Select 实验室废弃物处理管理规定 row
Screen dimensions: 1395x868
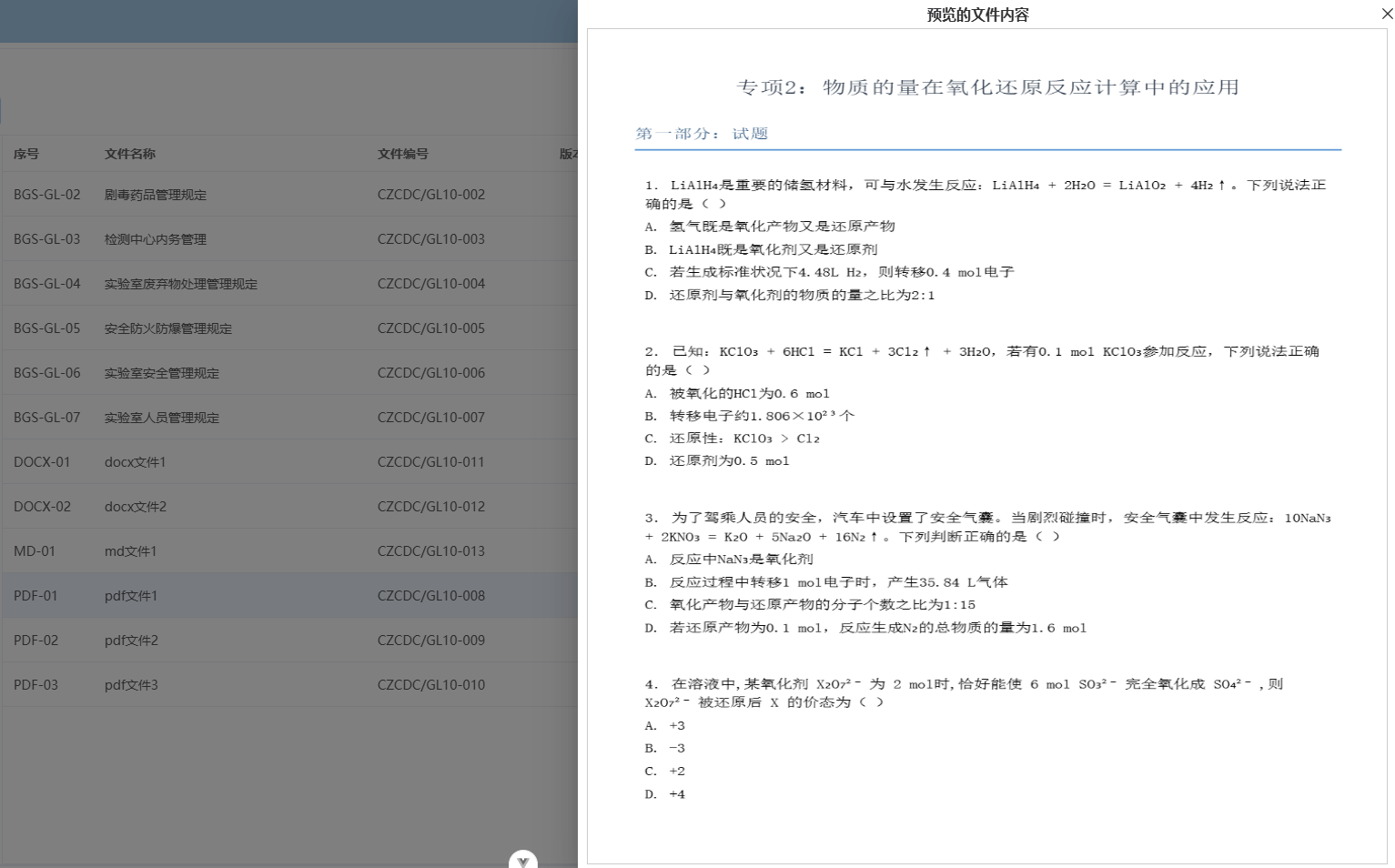tap(180, 284)
